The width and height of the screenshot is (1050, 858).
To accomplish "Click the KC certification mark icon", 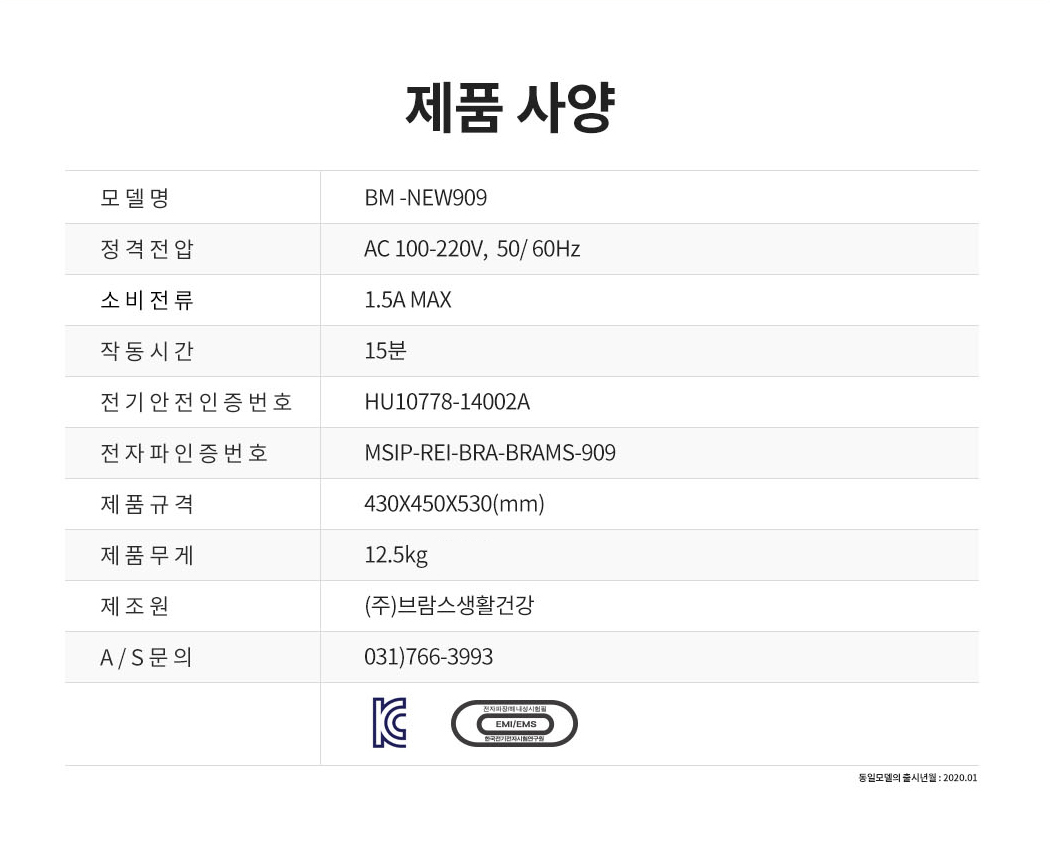I will (x=389, y=723).
